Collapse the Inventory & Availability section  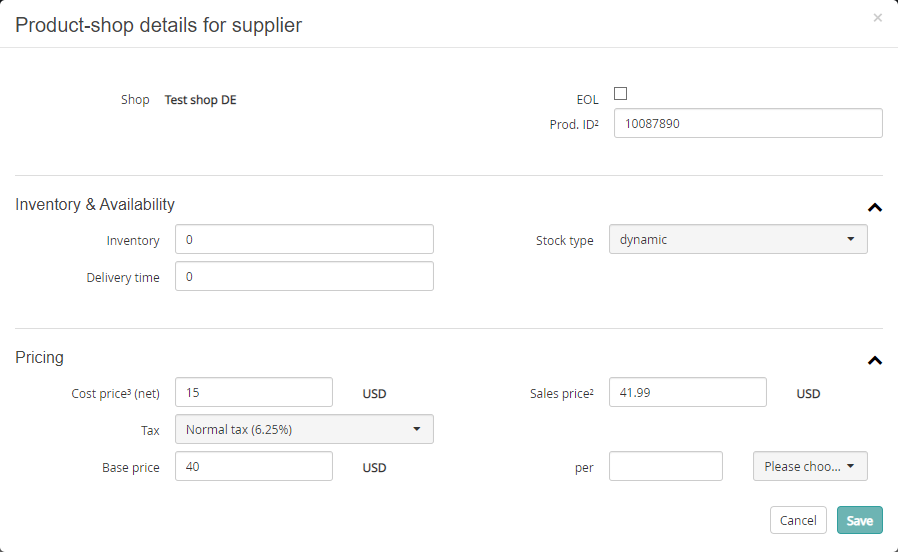tap(875, 207)
